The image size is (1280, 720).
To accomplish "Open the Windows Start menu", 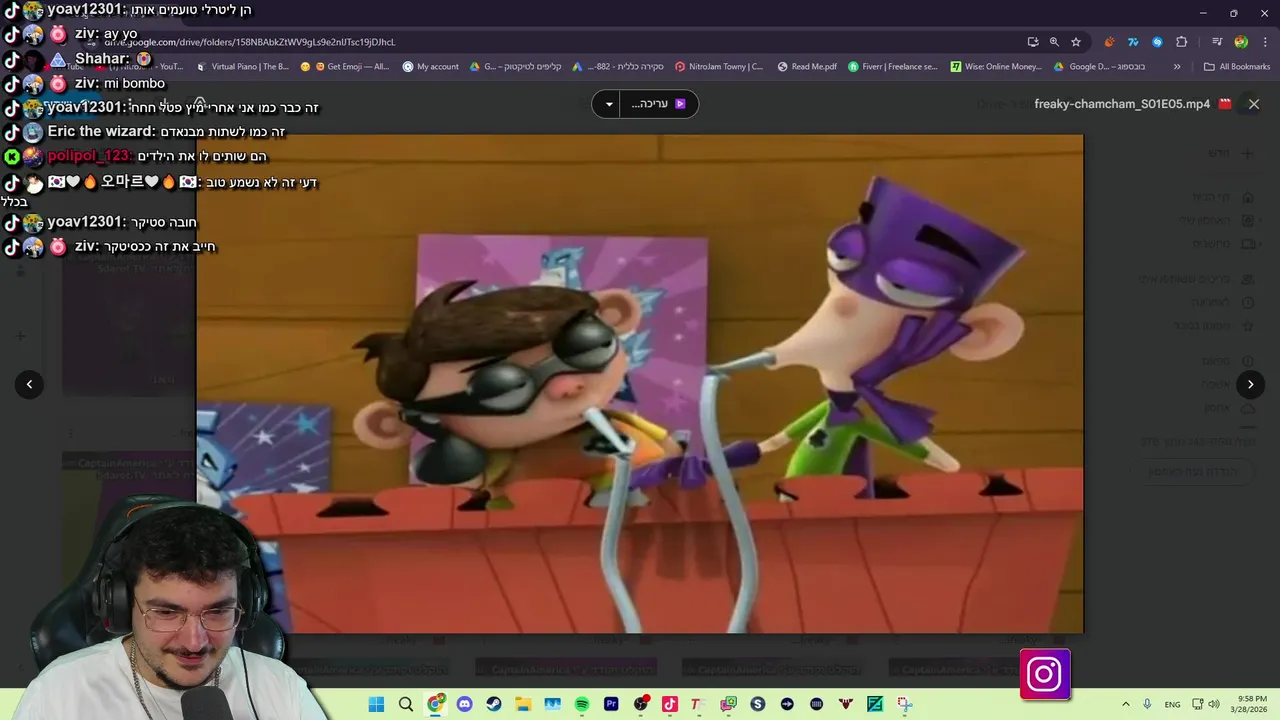I will click(376, 704).
